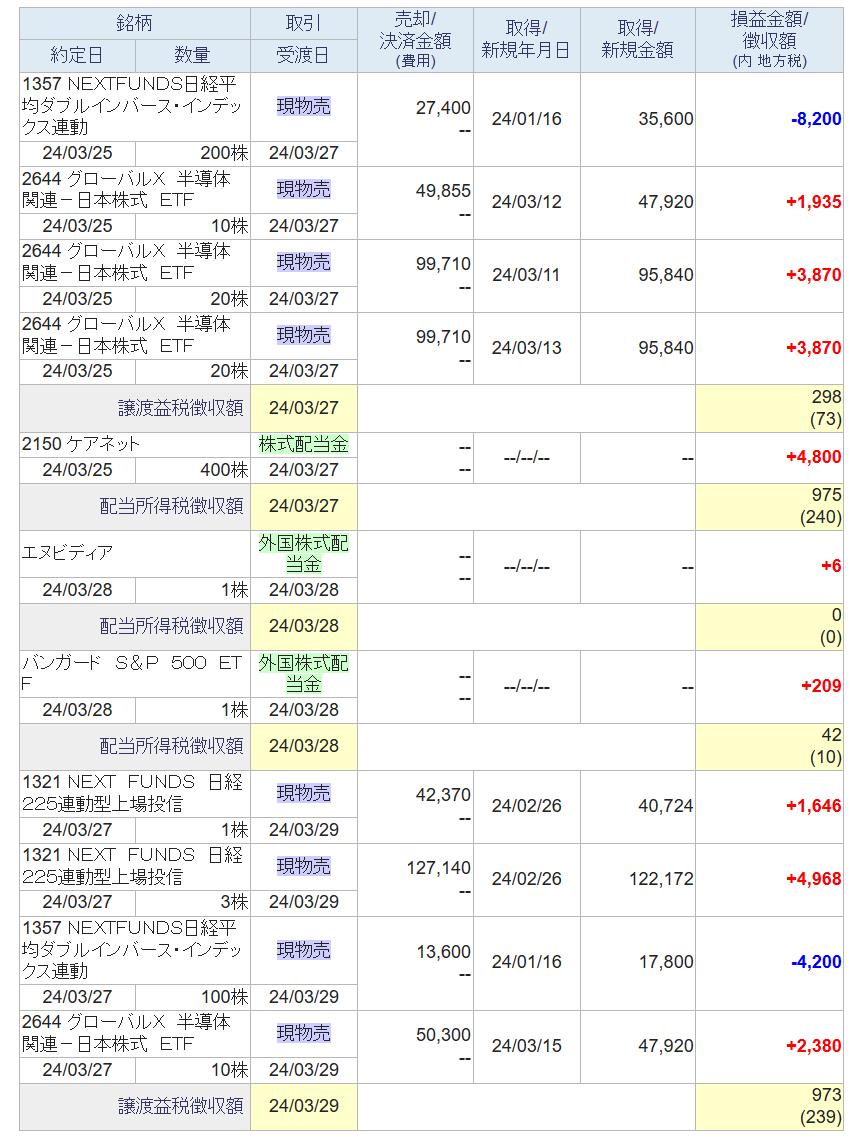
Task: Click the profit +1,646
Action: (813, 806)
